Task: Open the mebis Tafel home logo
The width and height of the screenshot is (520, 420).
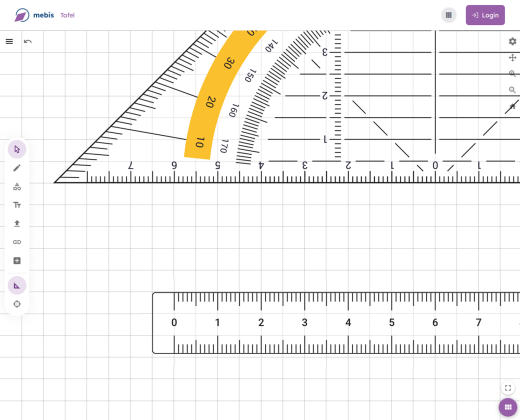Action: 45,15
